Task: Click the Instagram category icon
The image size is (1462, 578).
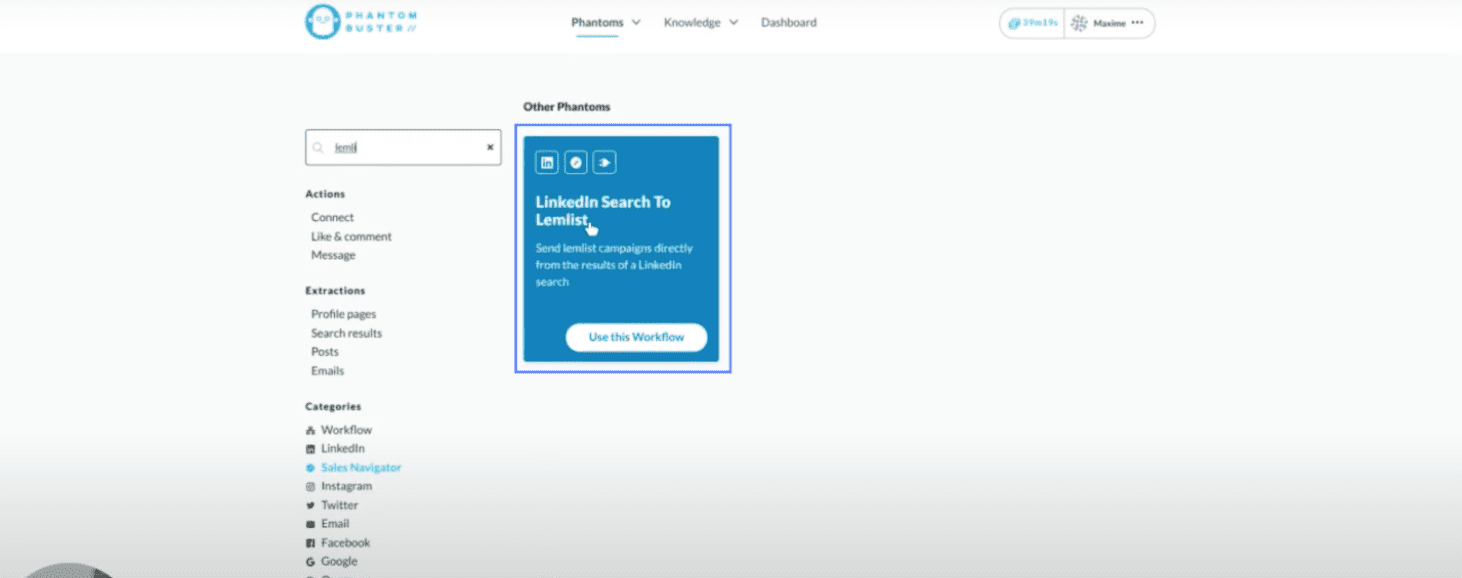Action: (310, 486)
